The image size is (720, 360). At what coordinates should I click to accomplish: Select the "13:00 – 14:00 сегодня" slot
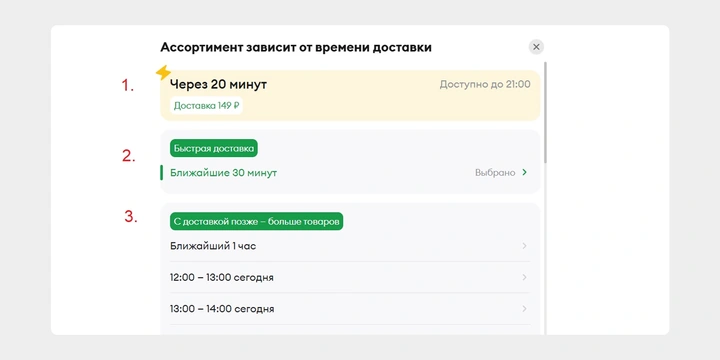click(350, 309)
